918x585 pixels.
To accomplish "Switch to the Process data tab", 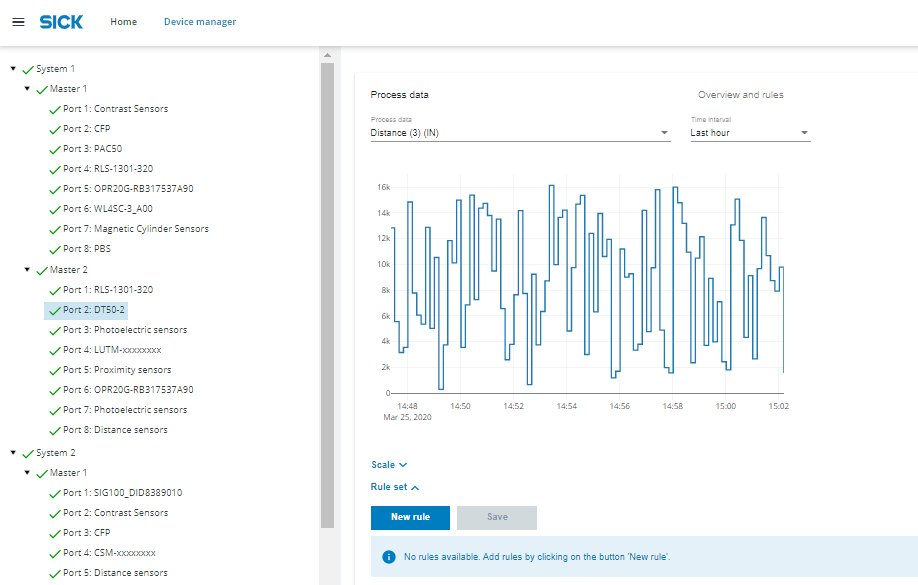I will click(x=399, y=95).
